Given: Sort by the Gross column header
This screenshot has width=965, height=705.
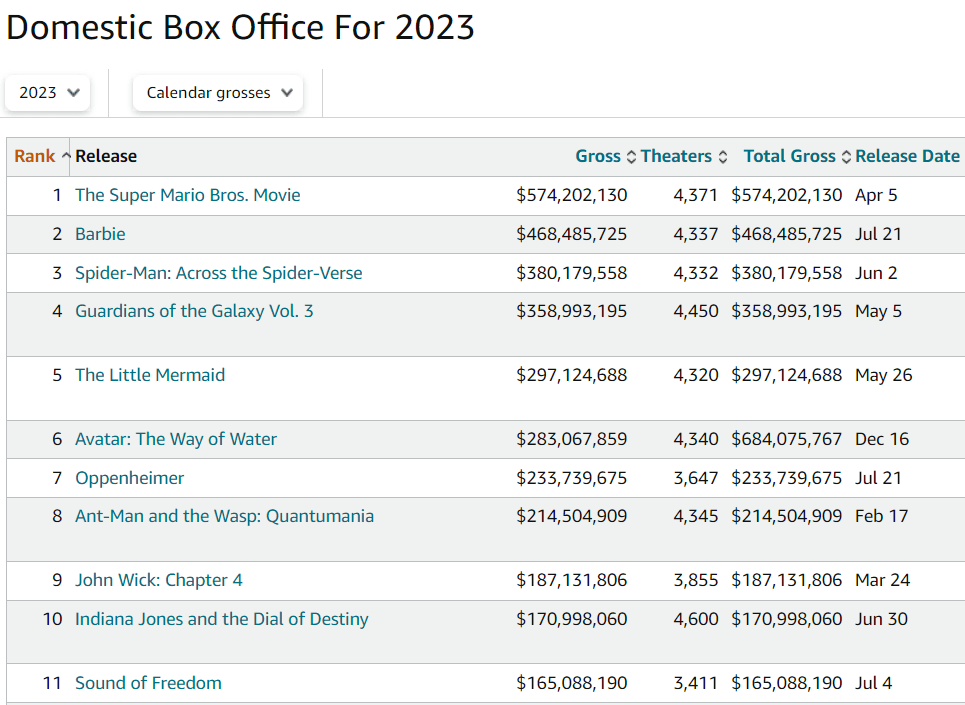Looking at the screenshot, I should coord(598,156).
